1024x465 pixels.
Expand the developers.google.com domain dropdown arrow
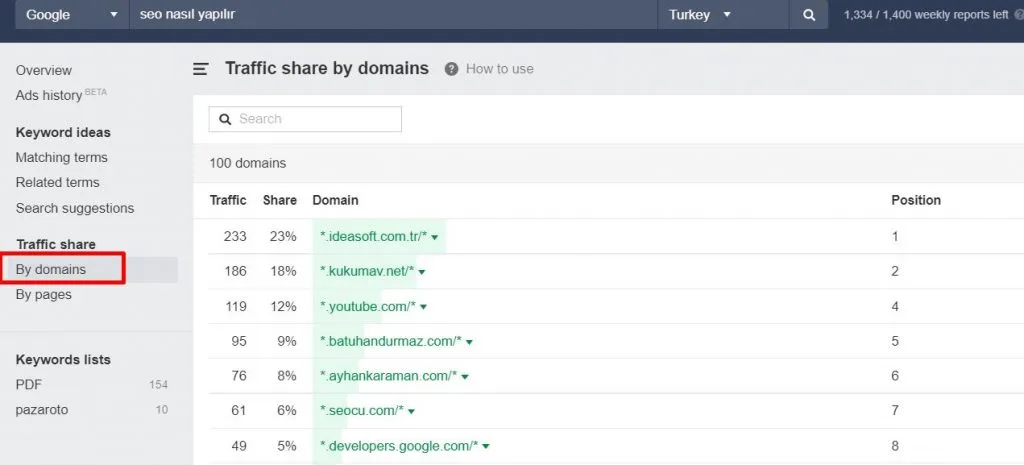coord(486,447)
